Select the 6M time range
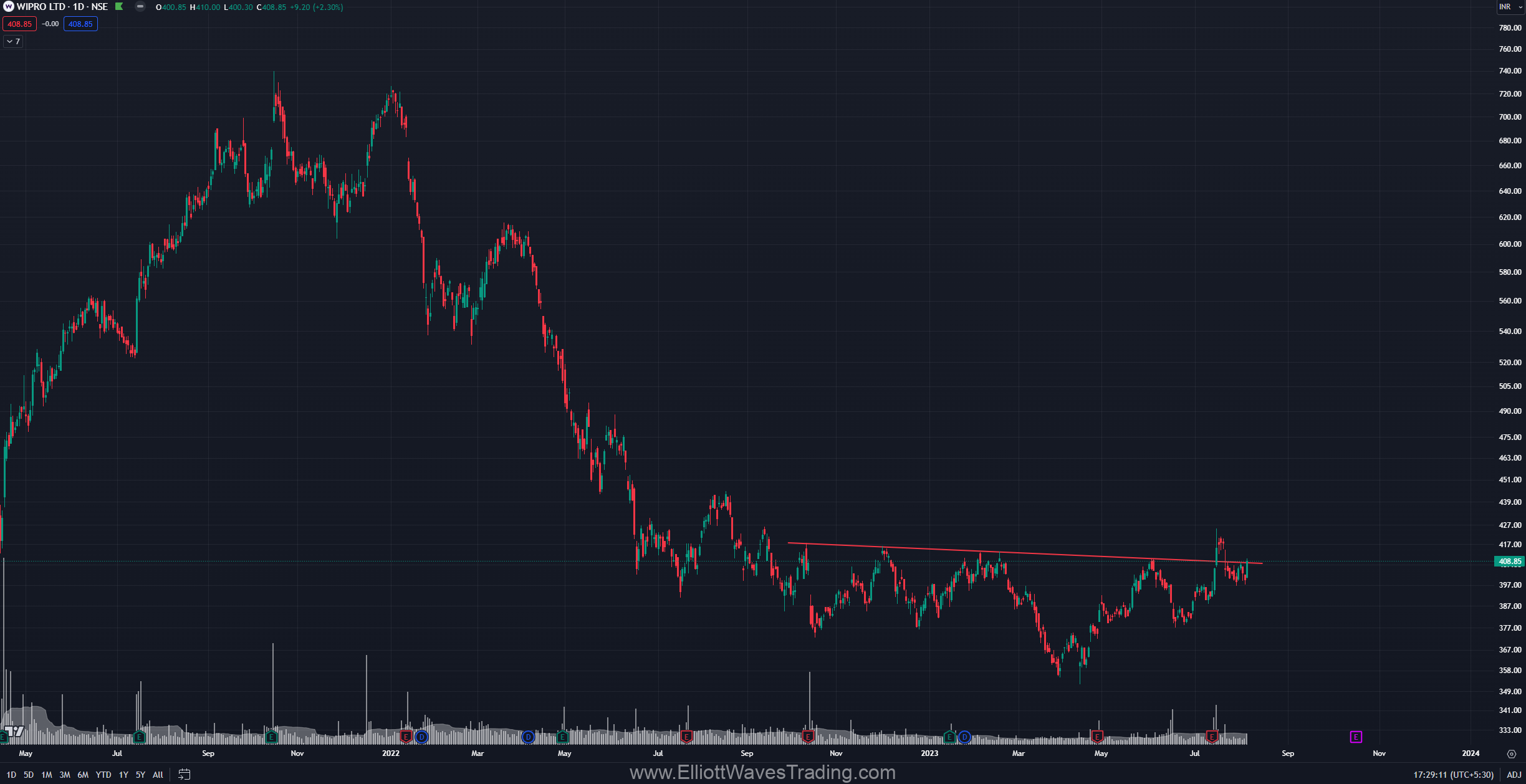1526x784 pixels. (83, 775)
